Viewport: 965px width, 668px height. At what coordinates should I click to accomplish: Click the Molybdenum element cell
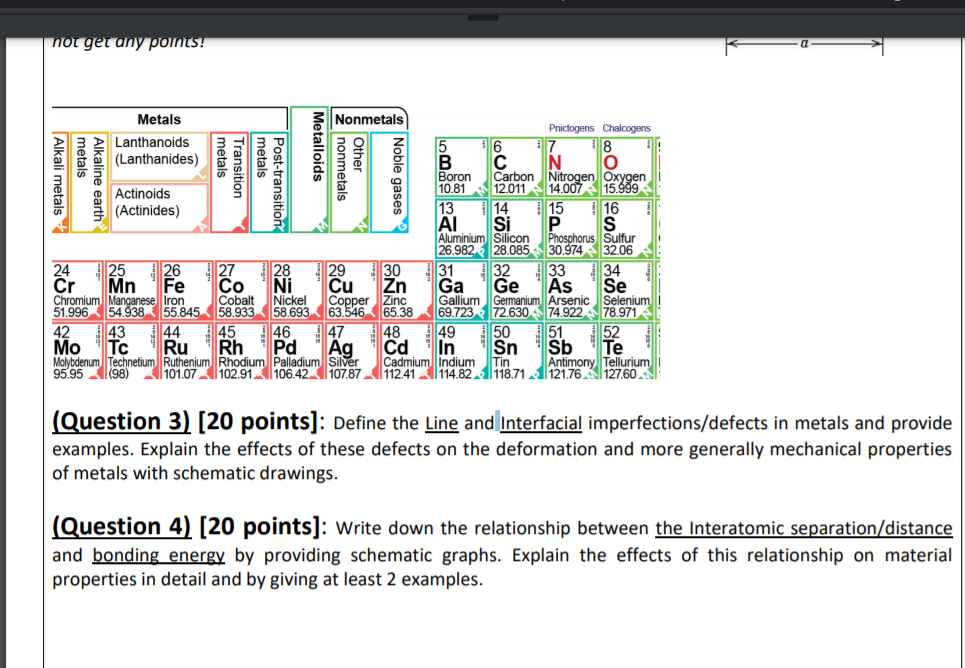(78, 351)
